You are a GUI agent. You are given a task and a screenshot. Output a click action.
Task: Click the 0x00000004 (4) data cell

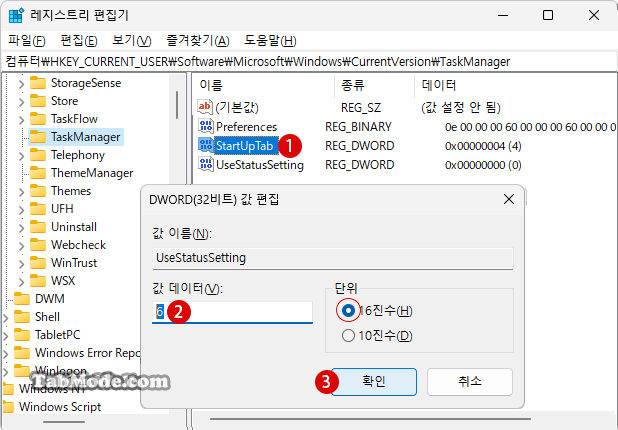[483, 146]
